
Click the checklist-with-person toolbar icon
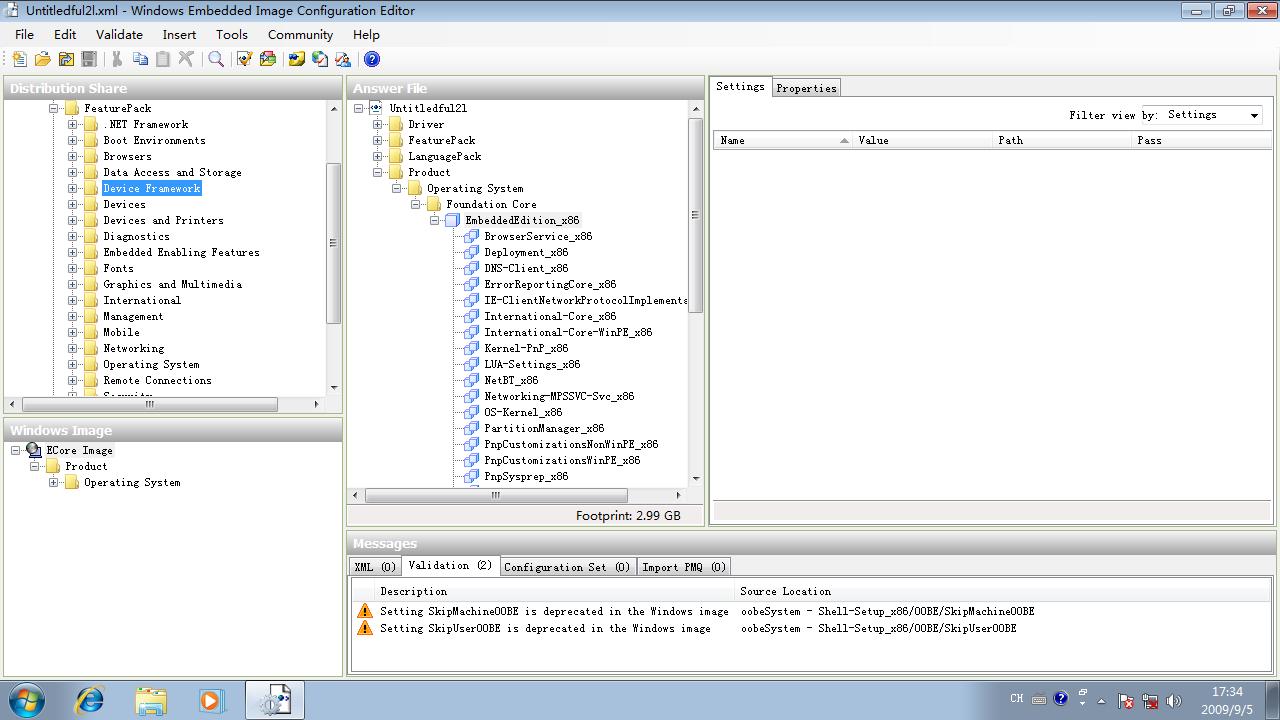pos(343,60)
